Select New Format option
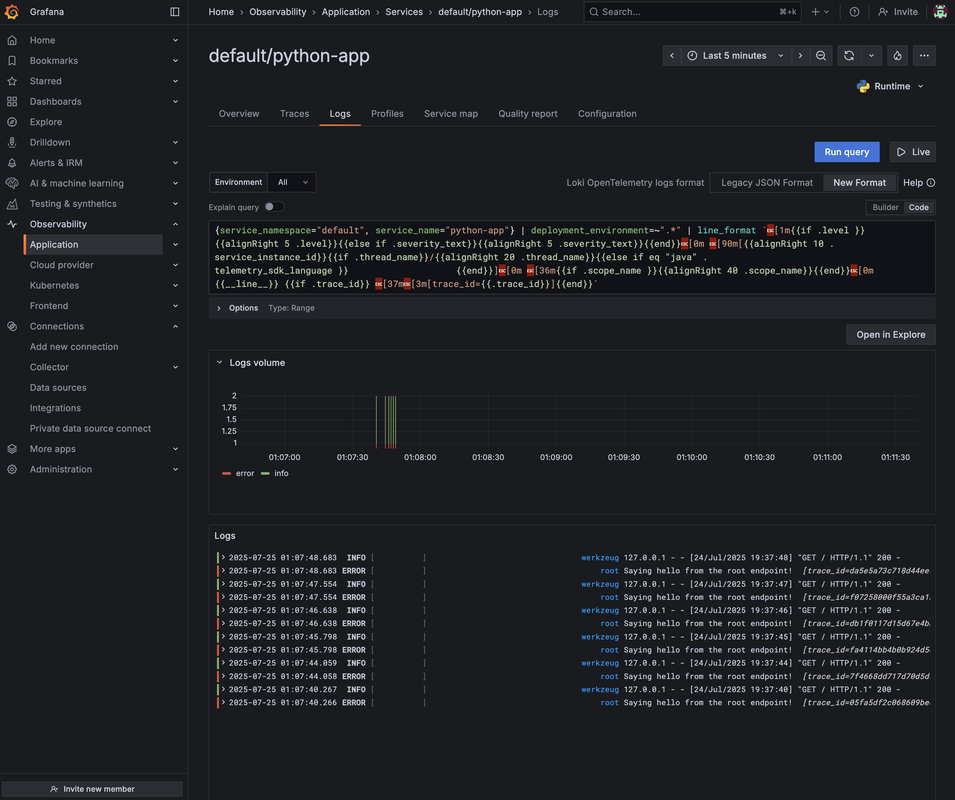Viewport: 955px width, 800px height. (859, 183)
